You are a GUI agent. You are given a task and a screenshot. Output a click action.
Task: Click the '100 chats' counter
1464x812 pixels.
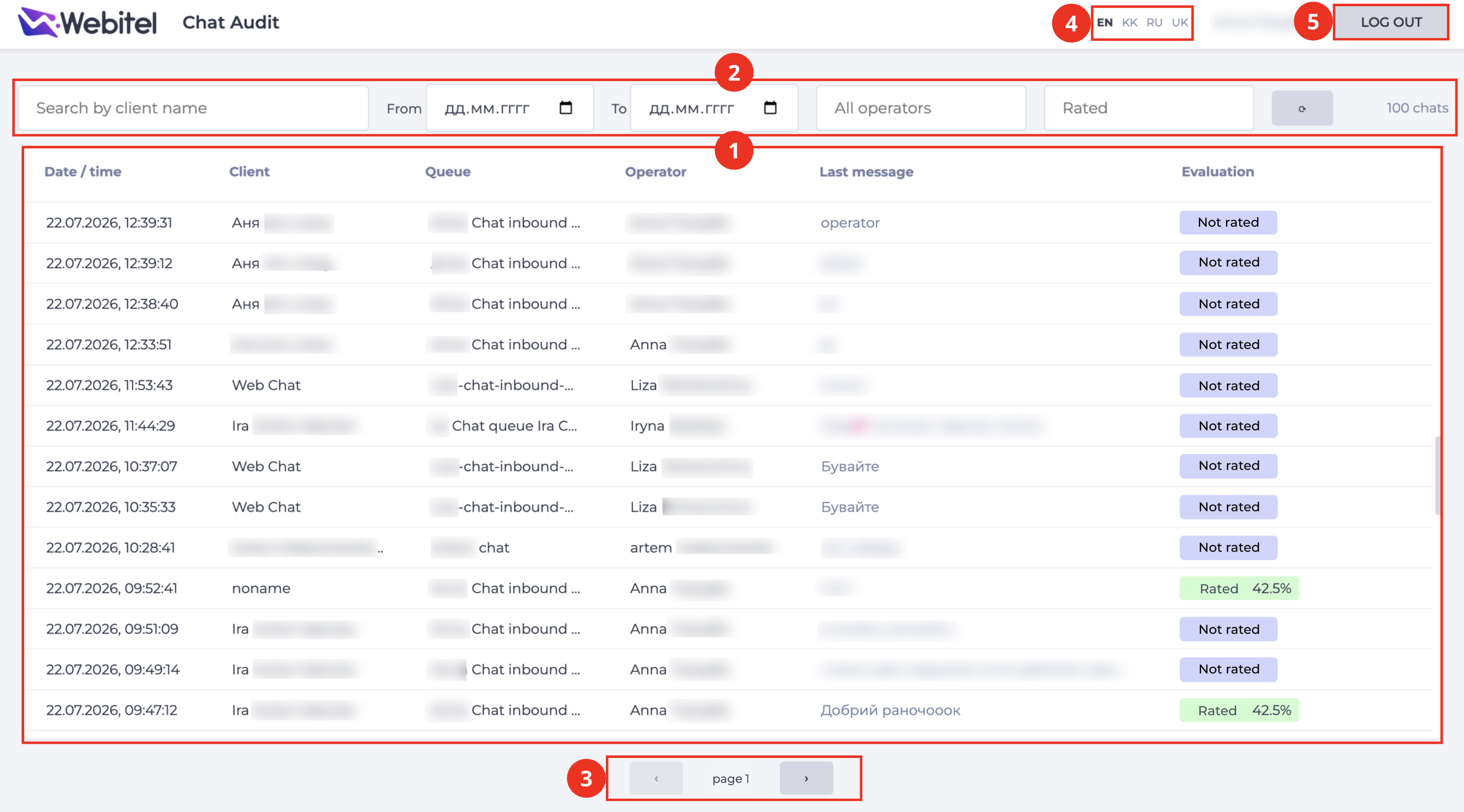pyautogui.click(x=1417, y=108)
